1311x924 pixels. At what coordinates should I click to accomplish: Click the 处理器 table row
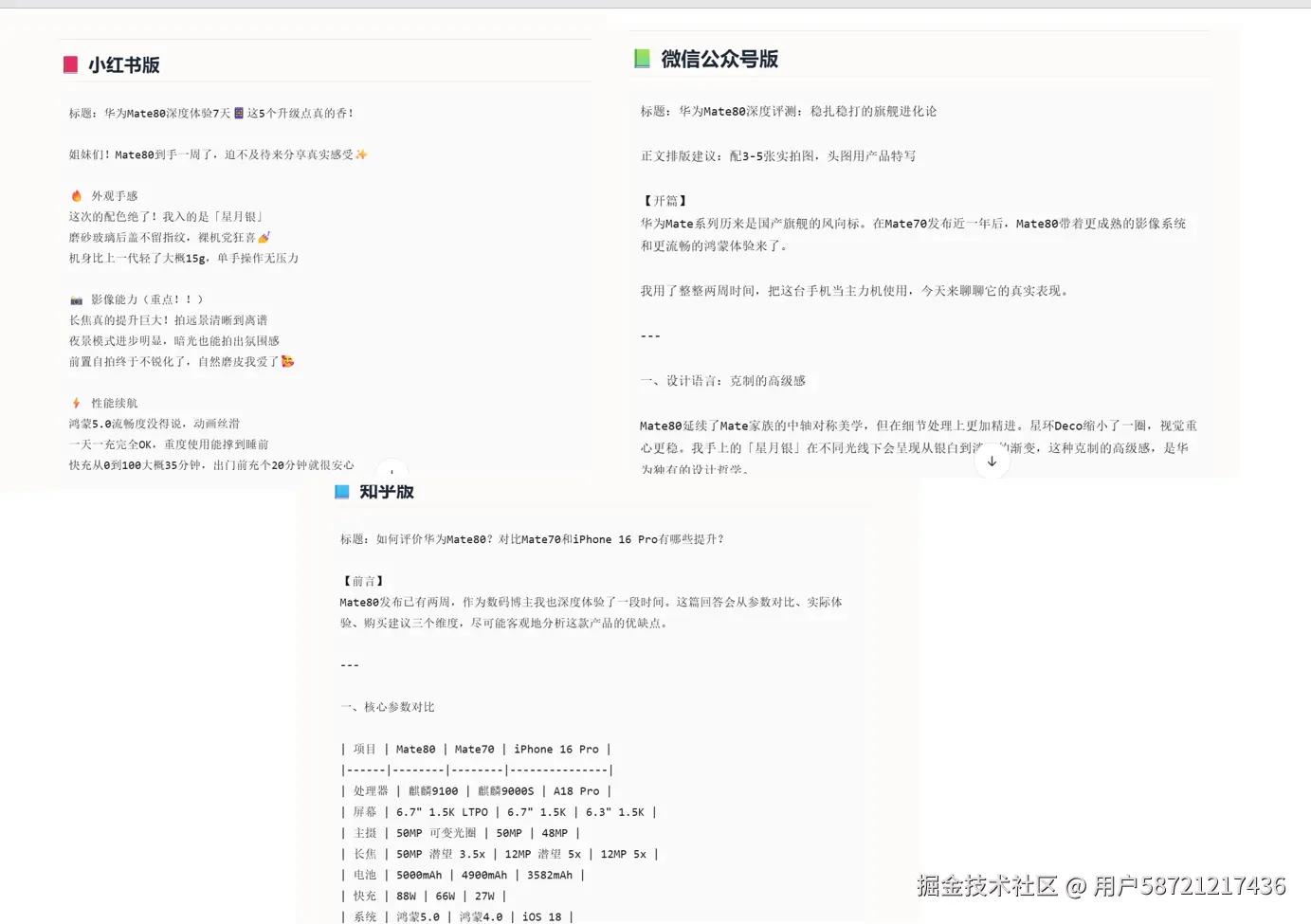coord(476,790)
